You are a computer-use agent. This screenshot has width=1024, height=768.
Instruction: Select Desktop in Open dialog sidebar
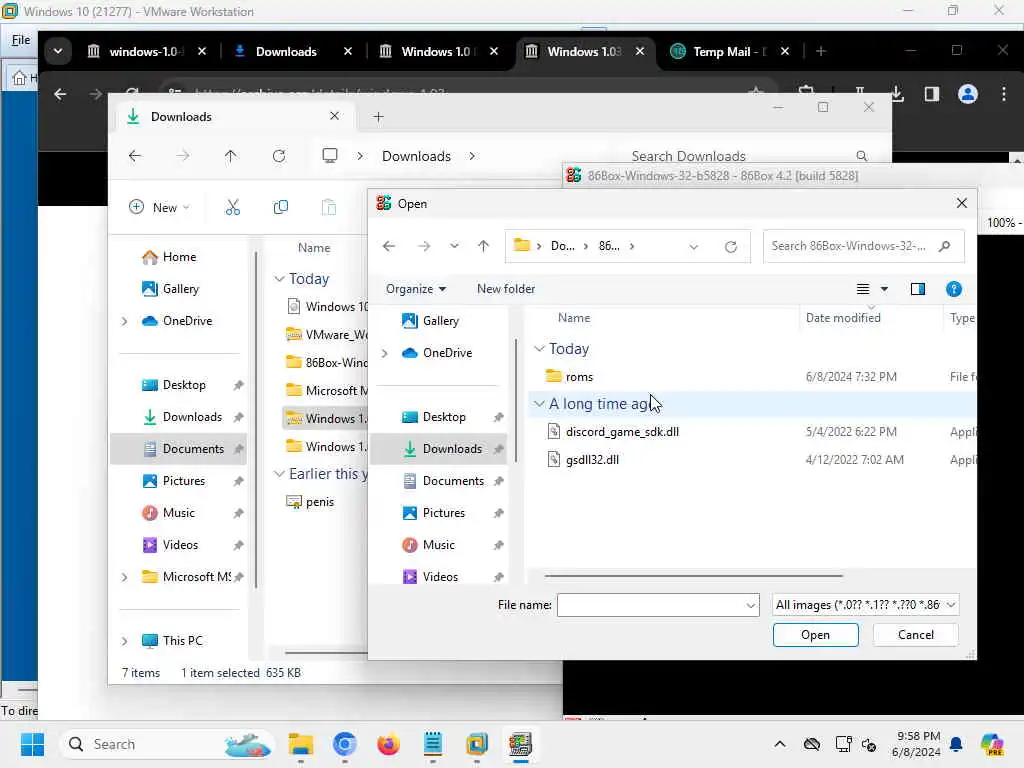coord(444,417)
